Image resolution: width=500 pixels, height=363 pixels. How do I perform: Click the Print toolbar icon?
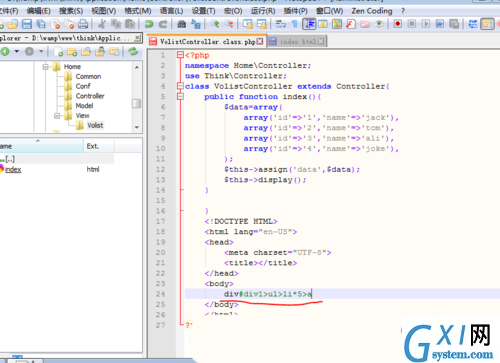click(83, 24)
